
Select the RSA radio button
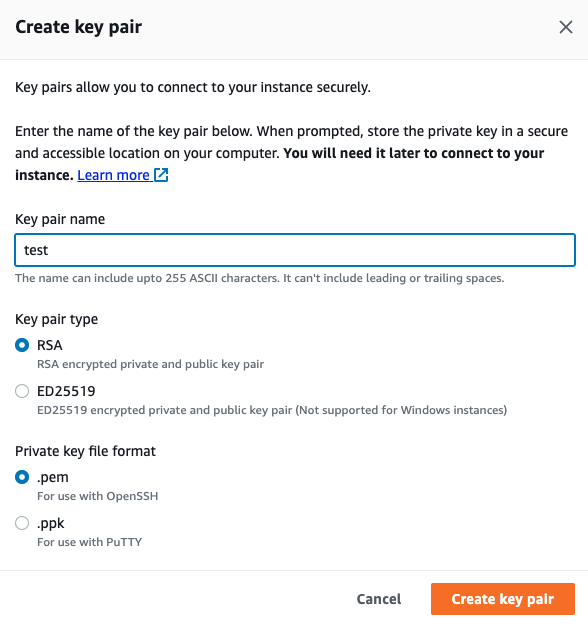[x=22, y=345]
